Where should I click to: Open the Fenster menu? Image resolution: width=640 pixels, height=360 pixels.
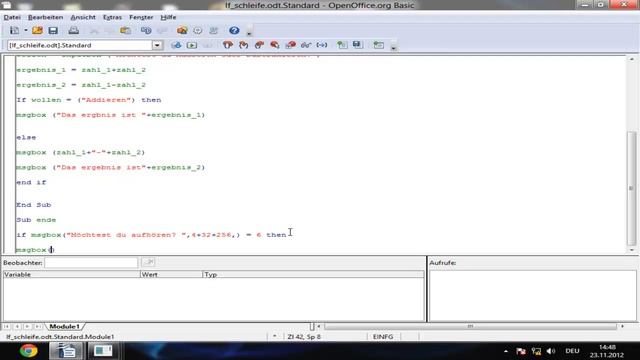point(141,17)
